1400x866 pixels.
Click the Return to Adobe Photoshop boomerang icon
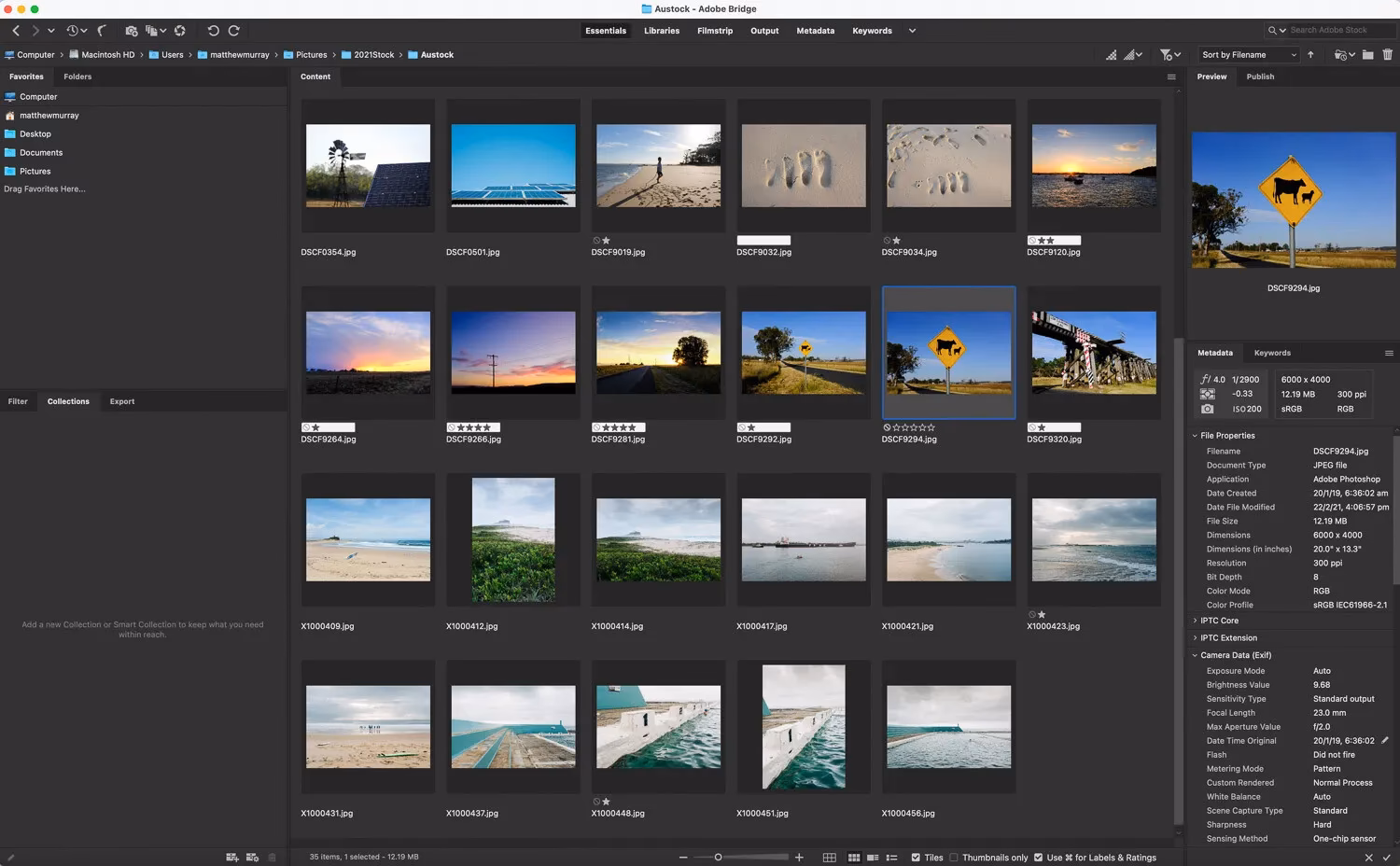[x=103, y=30]
